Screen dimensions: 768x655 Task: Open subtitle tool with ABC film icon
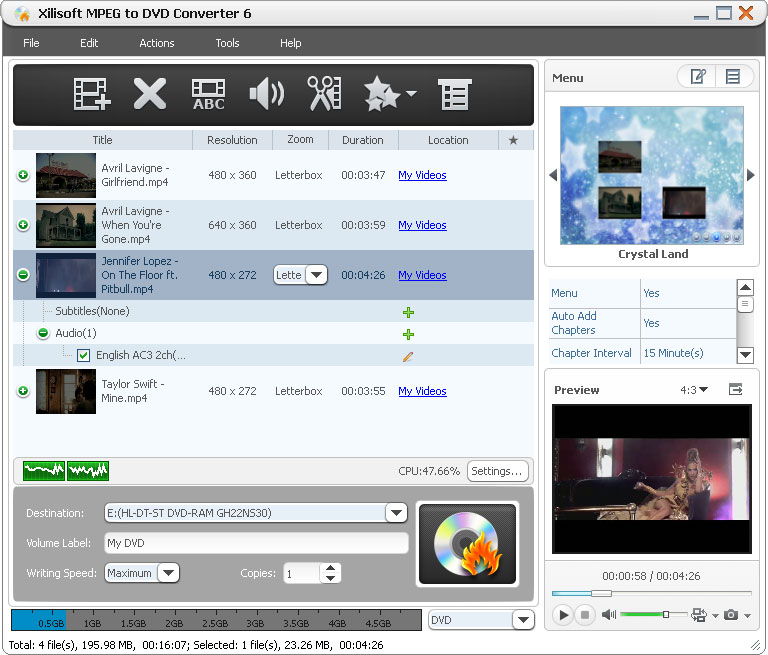[209, 94]
